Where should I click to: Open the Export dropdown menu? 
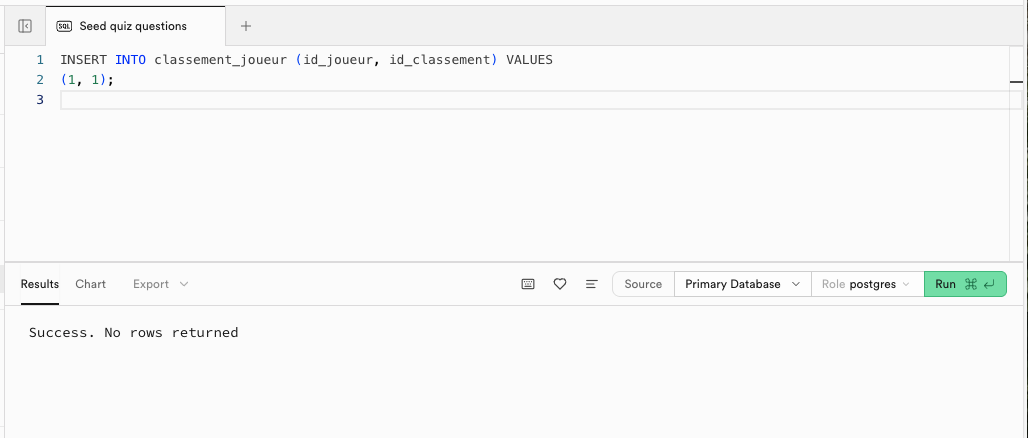[160, 284]
